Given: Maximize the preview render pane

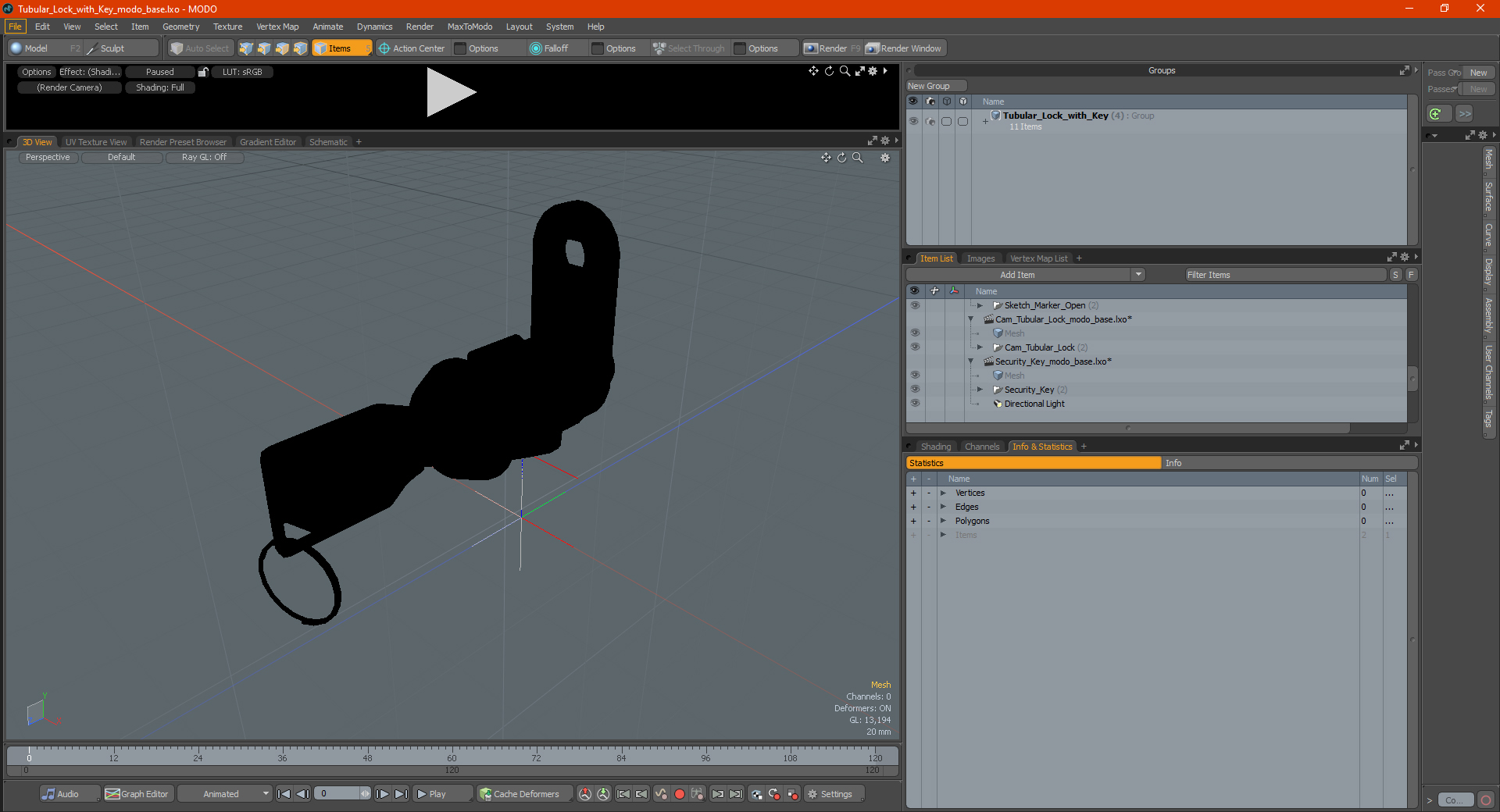Looking at the screenshot, I should (x=859, y=71).
